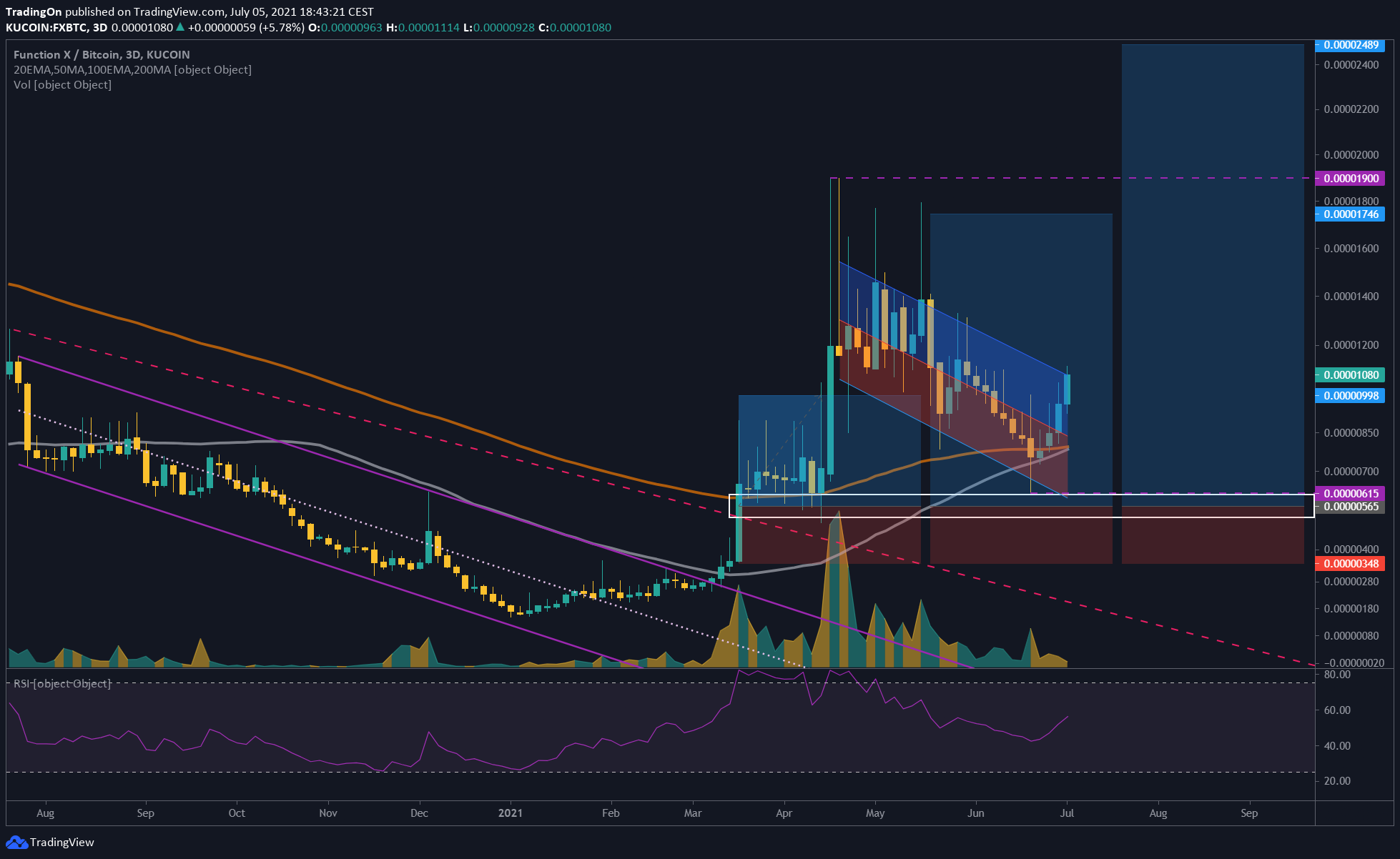Click the blue 0.00001746 price label

(1350, 214)
